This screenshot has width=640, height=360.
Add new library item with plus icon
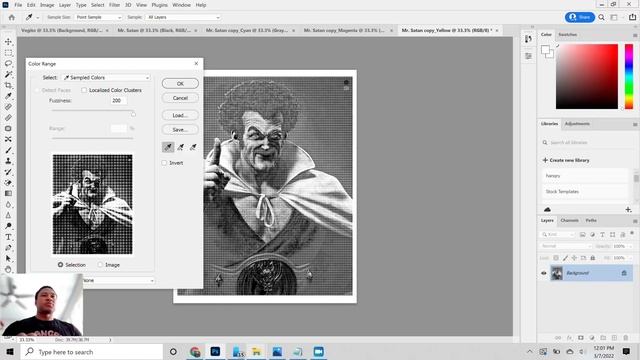click(x=628, y=209)
